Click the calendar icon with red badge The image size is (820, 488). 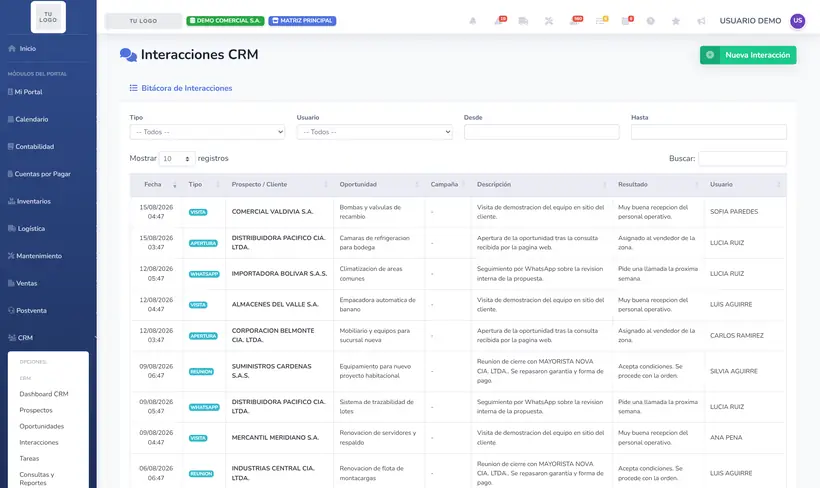[x=627, y=20]
